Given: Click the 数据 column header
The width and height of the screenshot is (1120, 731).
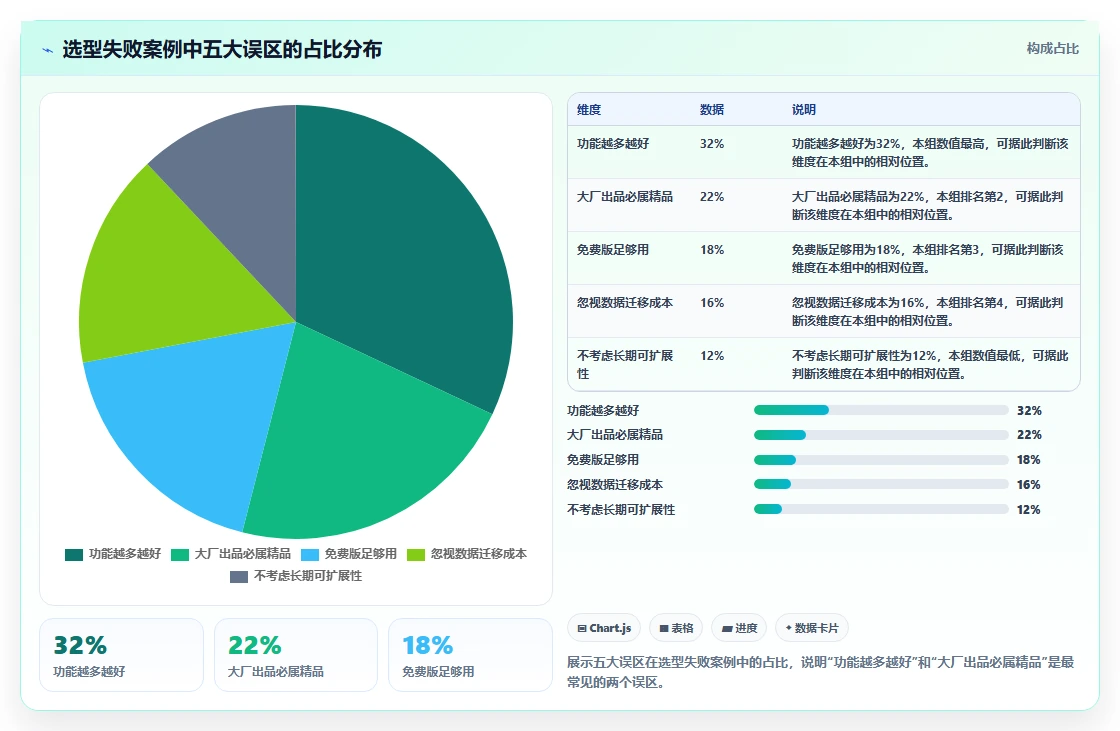Looking at the screenshot, I should coord(712,109).
